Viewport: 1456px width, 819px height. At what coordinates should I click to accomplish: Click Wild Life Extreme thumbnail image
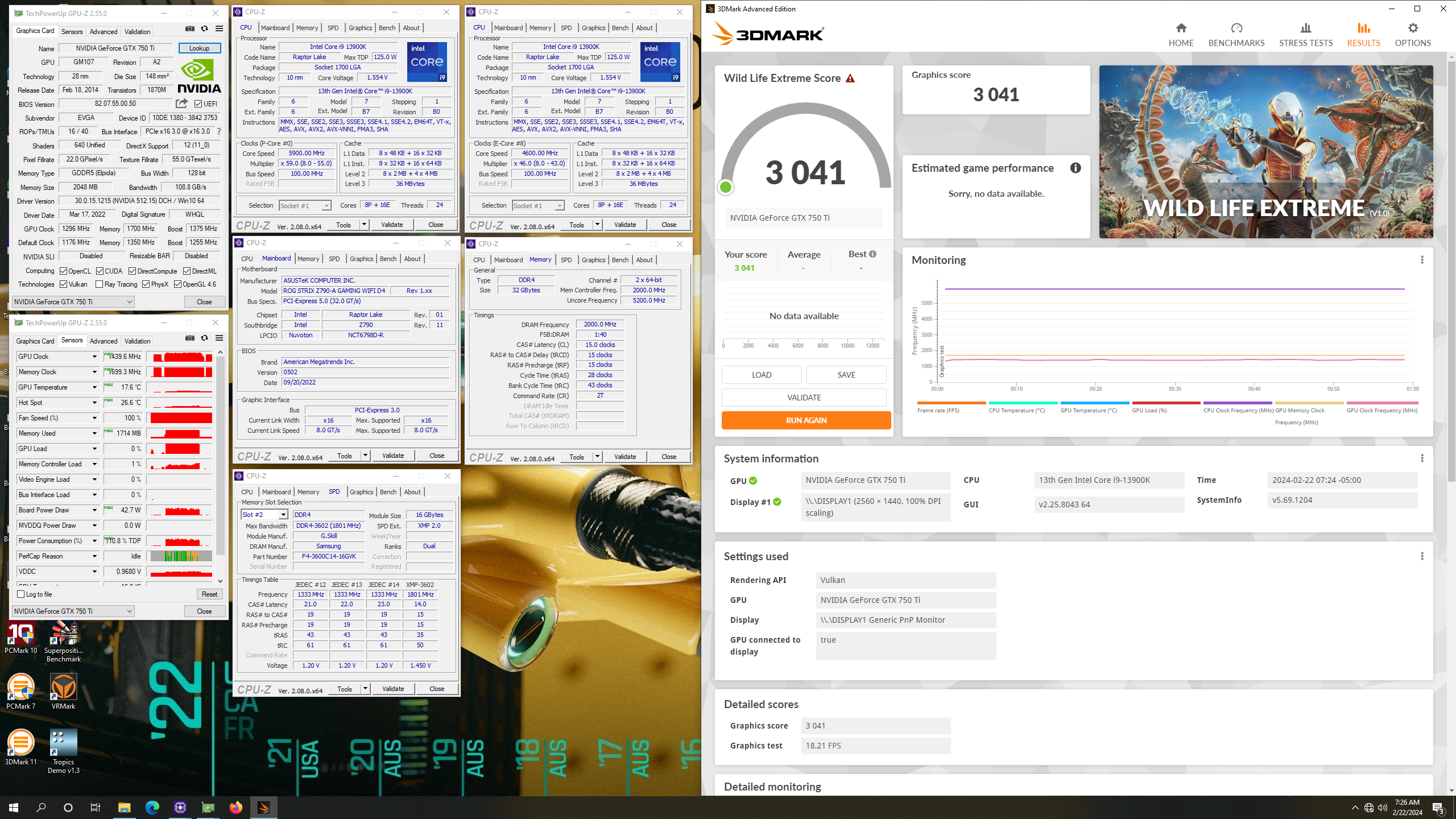(1265, 152)
